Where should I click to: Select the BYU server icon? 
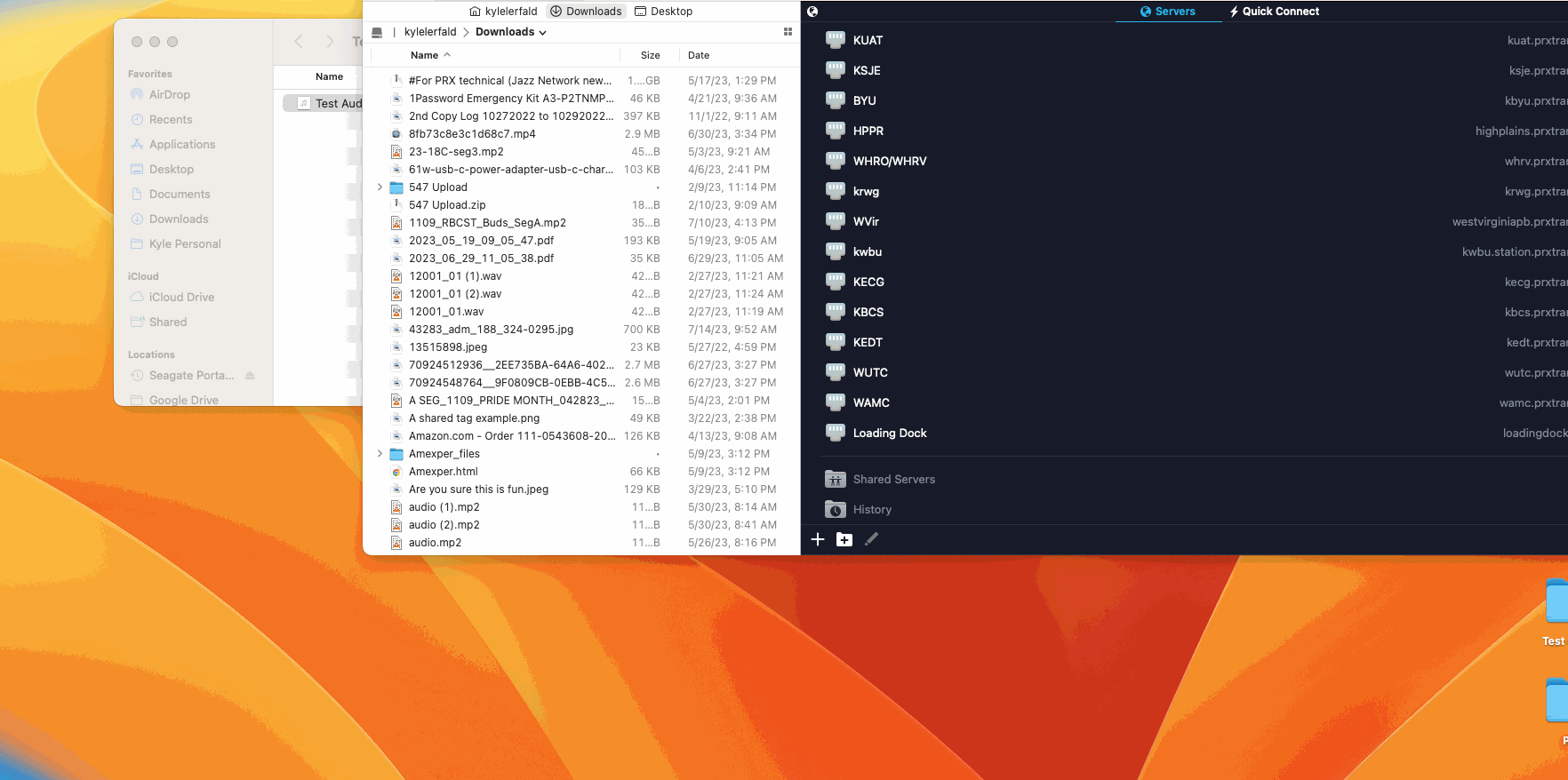pos(835,100)
